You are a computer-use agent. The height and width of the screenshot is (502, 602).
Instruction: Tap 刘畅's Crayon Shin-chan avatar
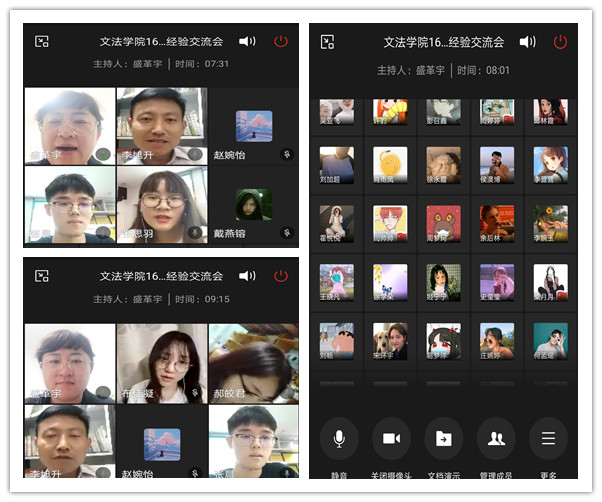tap(337, 341)
